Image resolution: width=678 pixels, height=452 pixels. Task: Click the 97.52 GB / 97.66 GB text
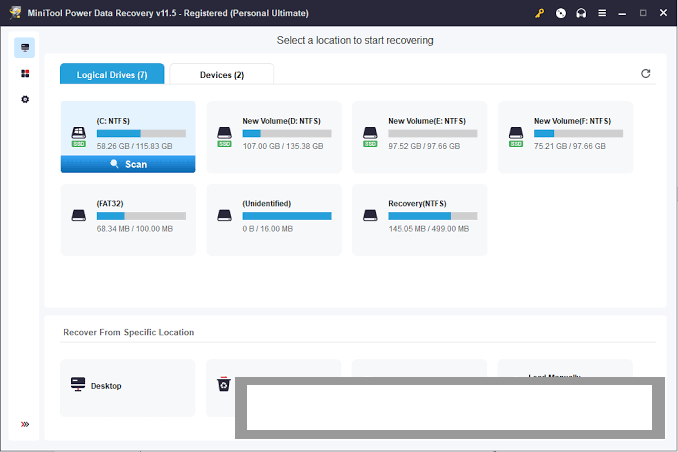coord(424,146)
